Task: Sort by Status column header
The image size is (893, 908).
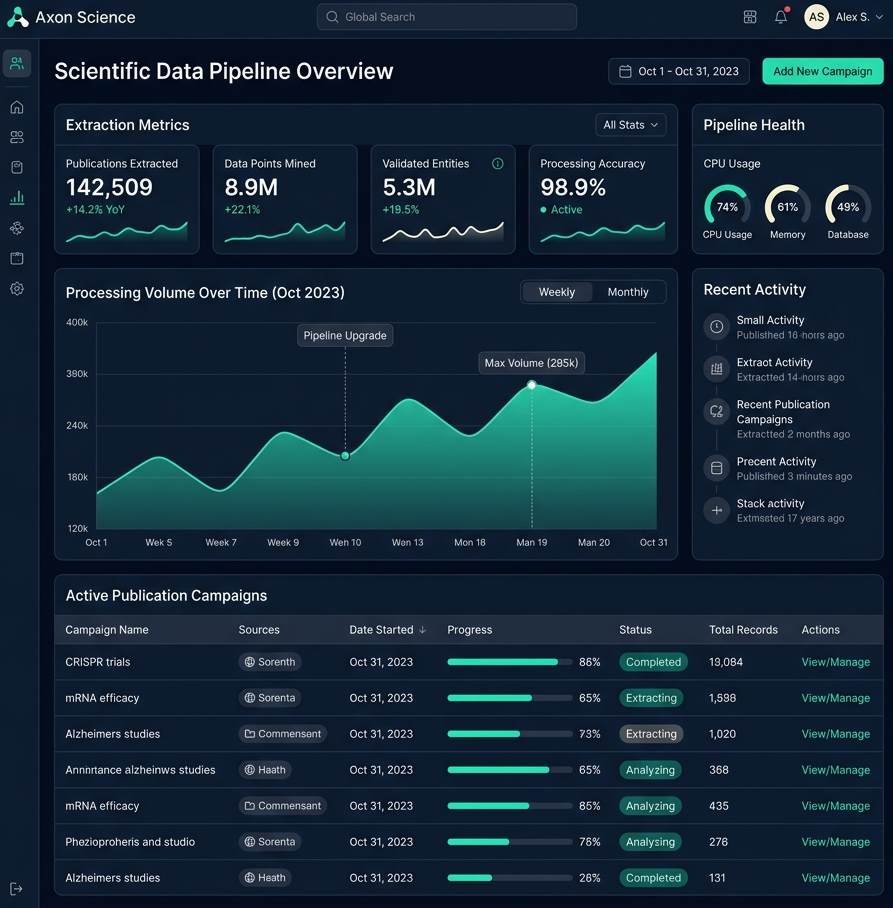Action: (x=635, y=629)
